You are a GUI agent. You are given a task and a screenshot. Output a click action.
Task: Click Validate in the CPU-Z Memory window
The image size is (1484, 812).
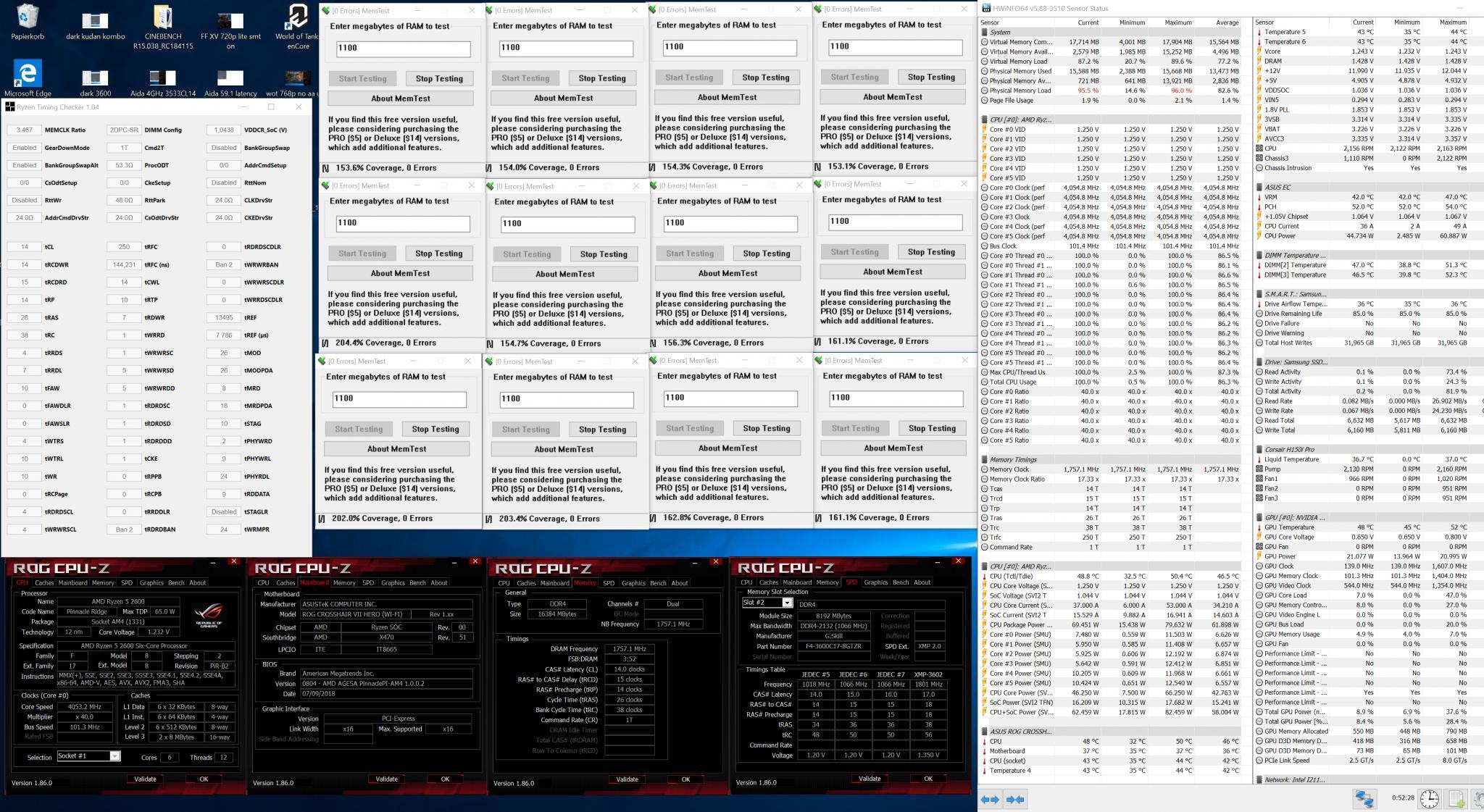(x=627, y=779)
